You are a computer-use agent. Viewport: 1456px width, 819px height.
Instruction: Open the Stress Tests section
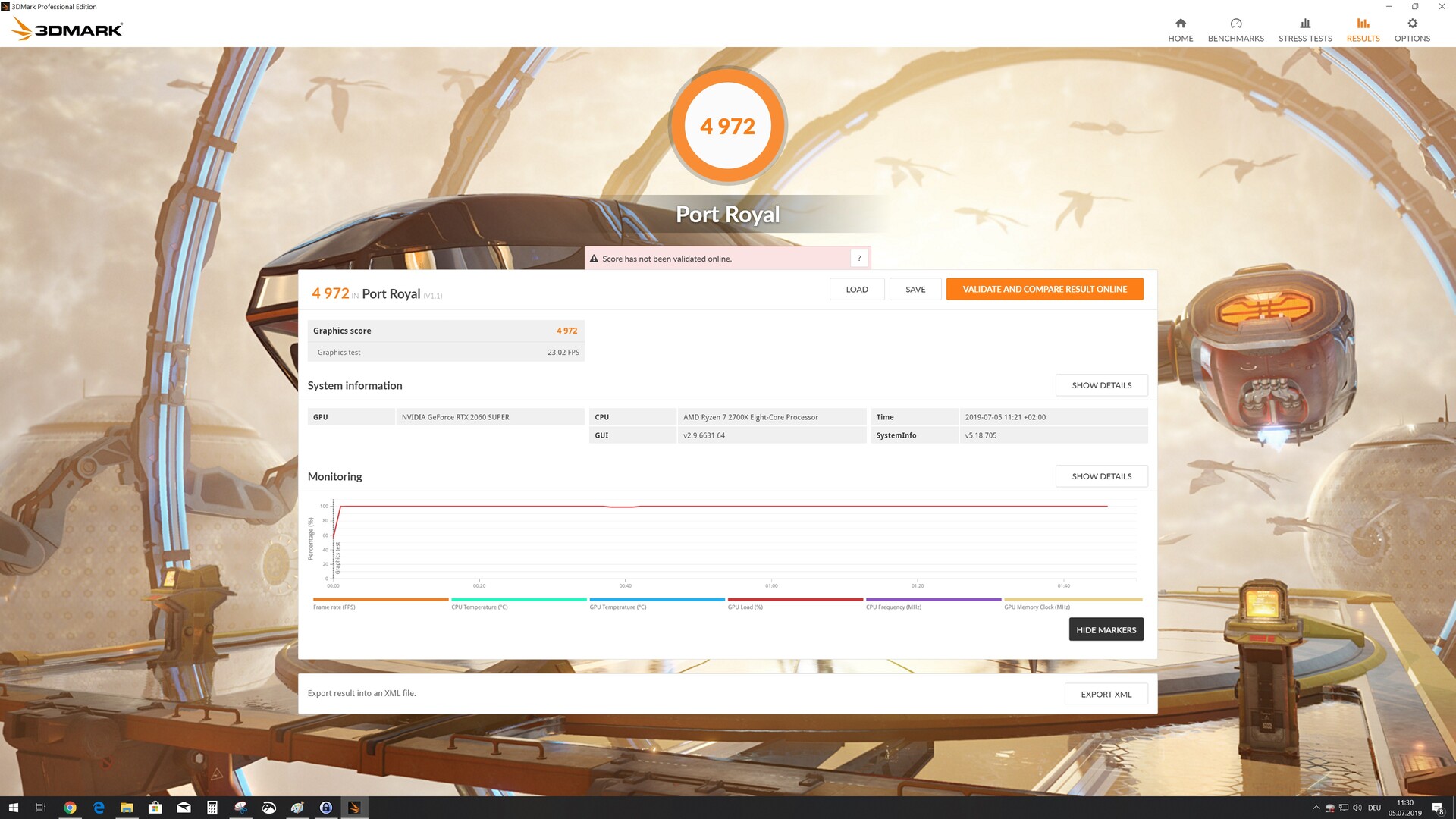tap(1304, 30)
